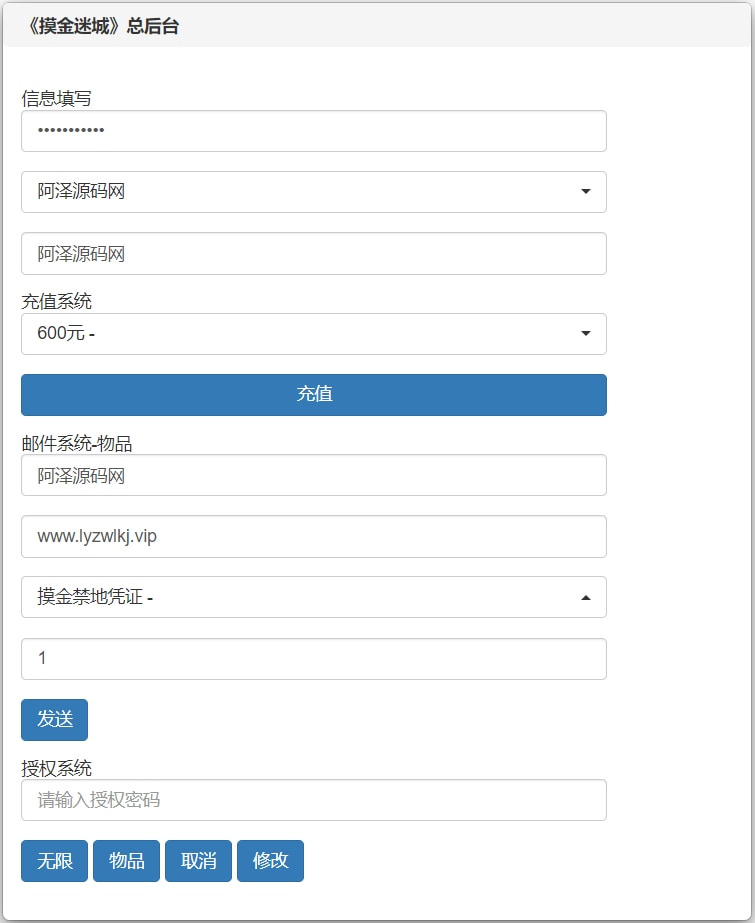Click the caret arrow on the 600元 dropdown
The image size is (755, 923).
point(586,334)
